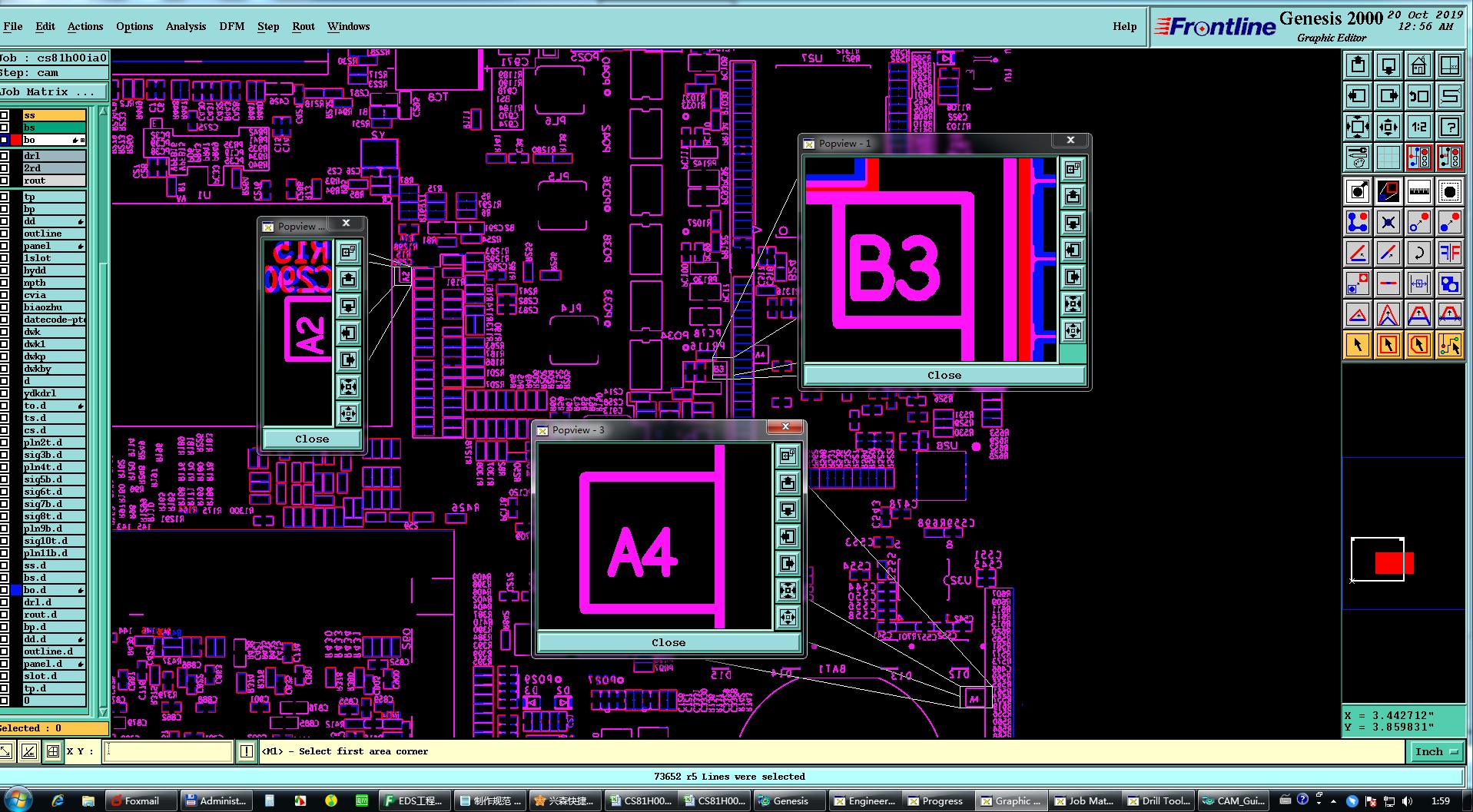The height and width of the screenshot is (812, 1473).
Task: Toggle checkbox for ss layer
Action: pos(5,115)
